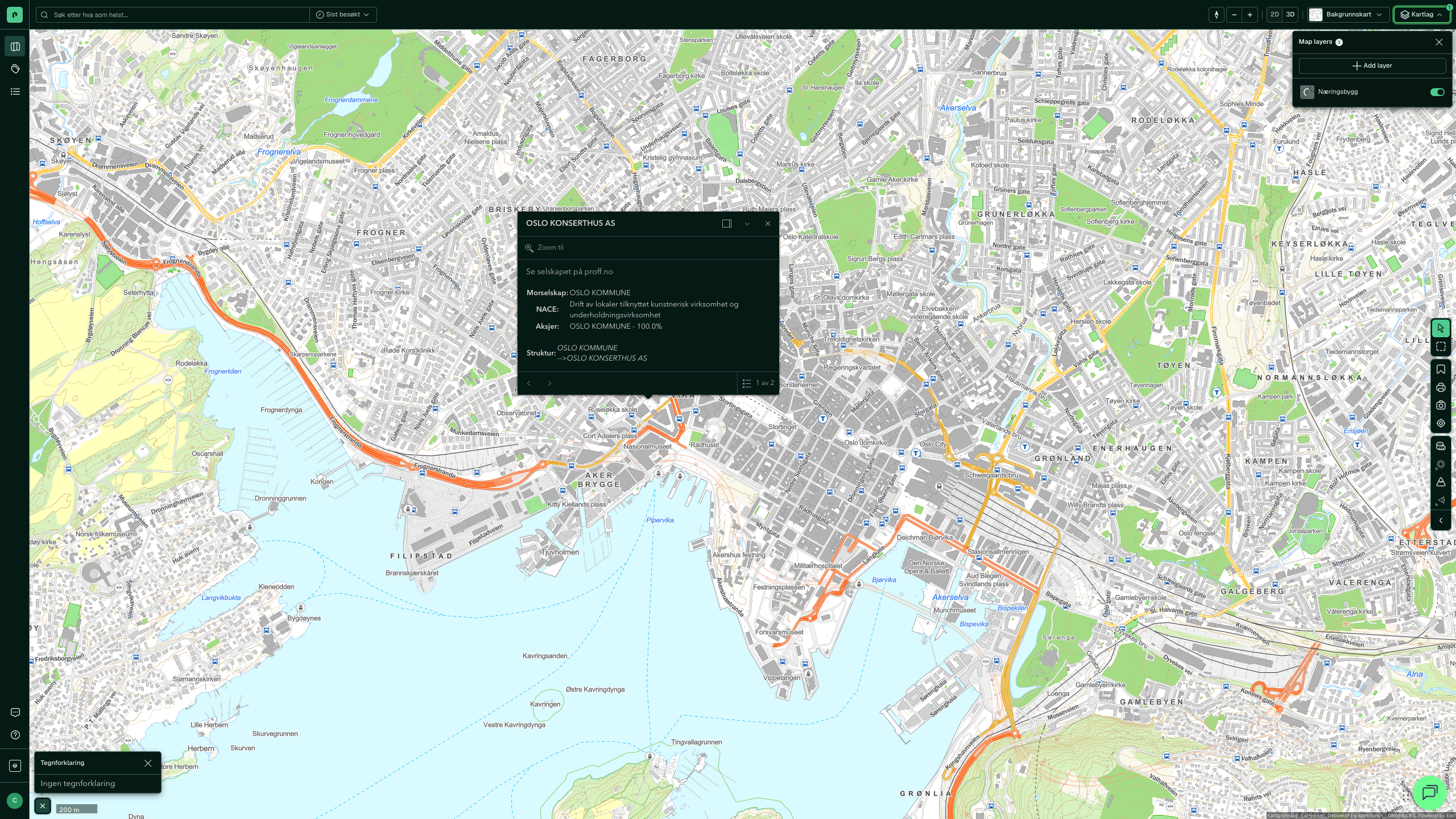The width and height of the screenshot is (1456, 819).
Task: Click the Map layers panel heading
Action: (1315, 42)
